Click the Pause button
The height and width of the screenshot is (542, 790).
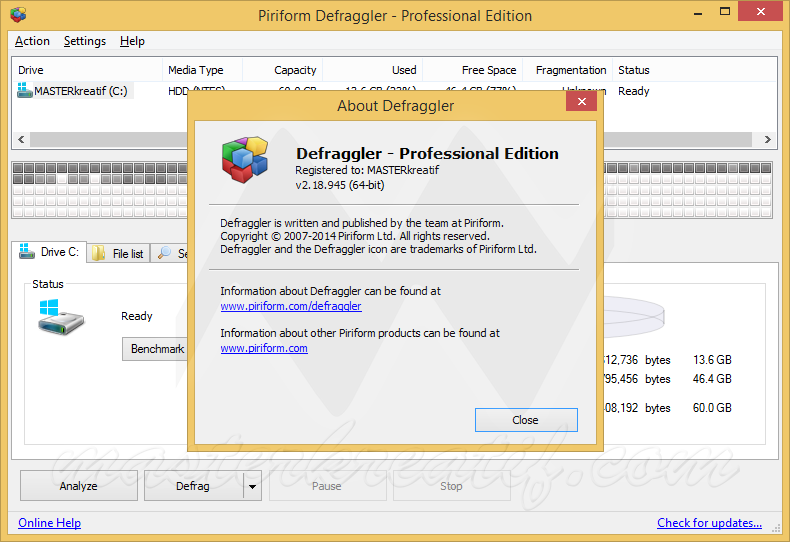tap(327, 486)
